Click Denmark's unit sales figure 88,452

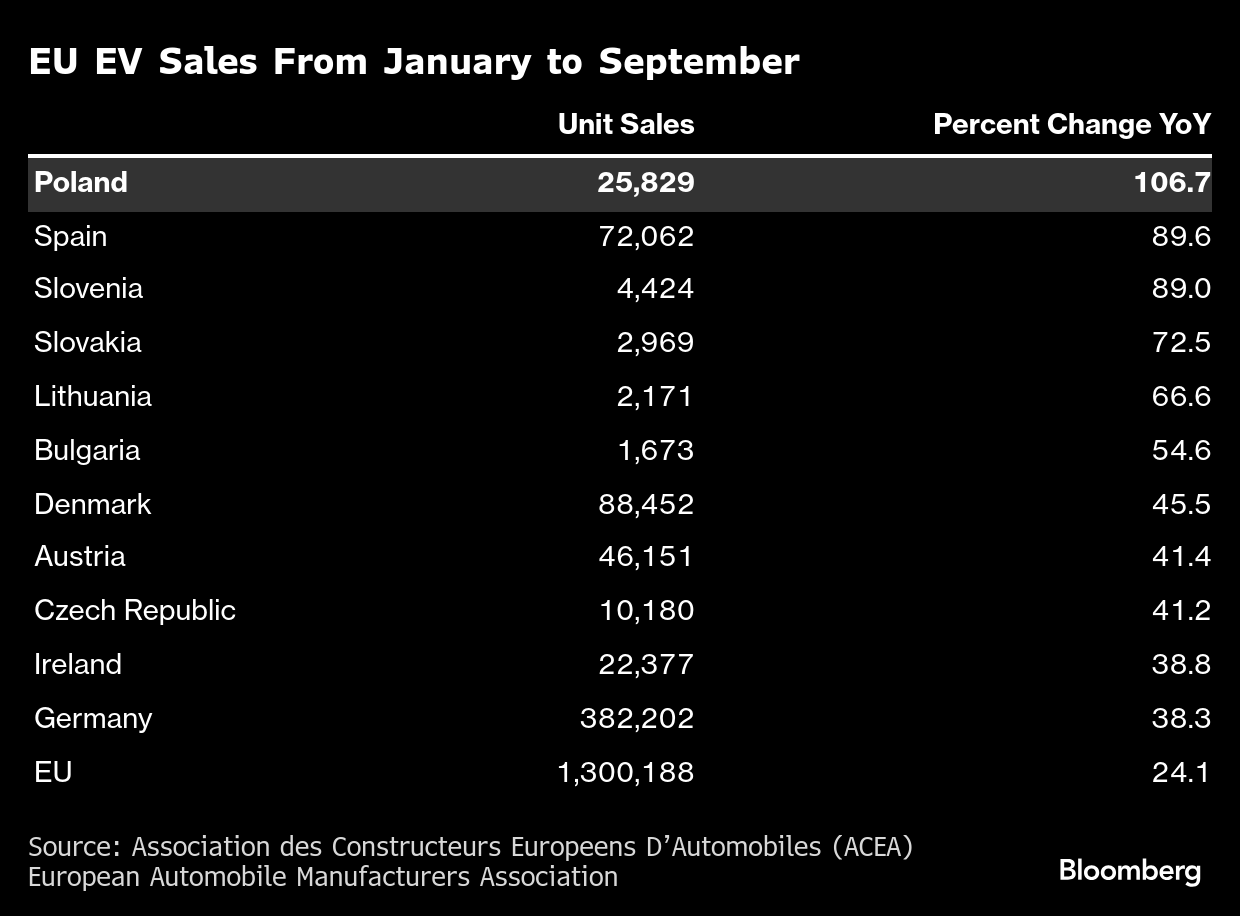[646, 504]
